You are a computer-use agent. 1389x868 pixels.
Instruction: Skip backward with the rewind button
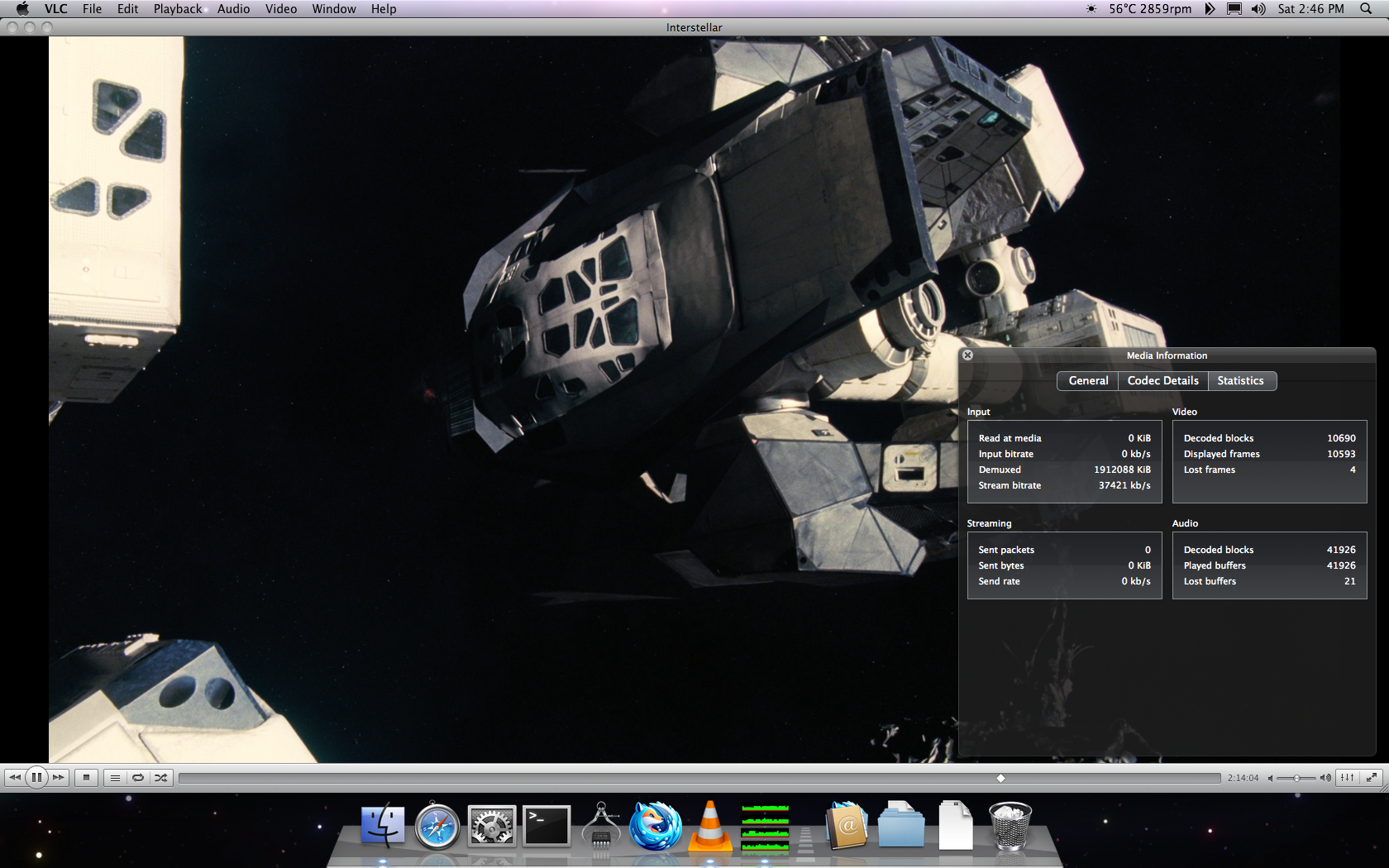point(15,778)
